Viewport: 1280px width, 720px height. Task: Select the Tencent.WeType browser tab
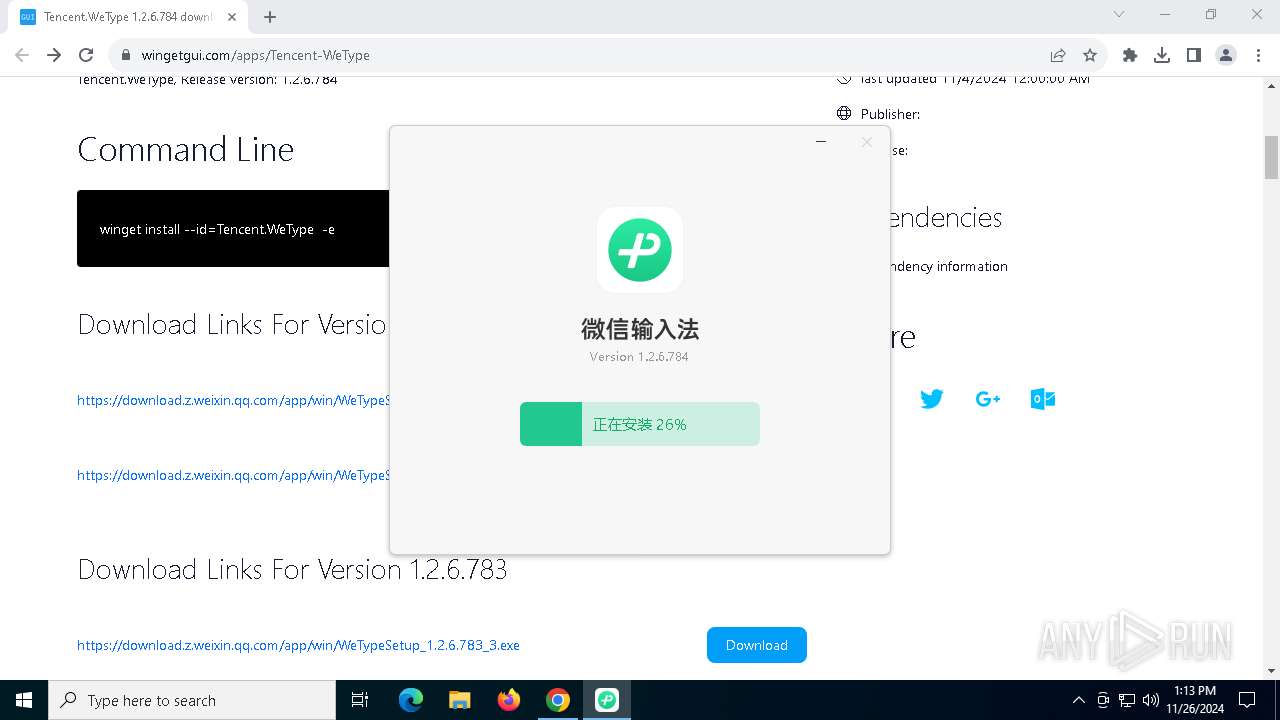pos(128,17)
